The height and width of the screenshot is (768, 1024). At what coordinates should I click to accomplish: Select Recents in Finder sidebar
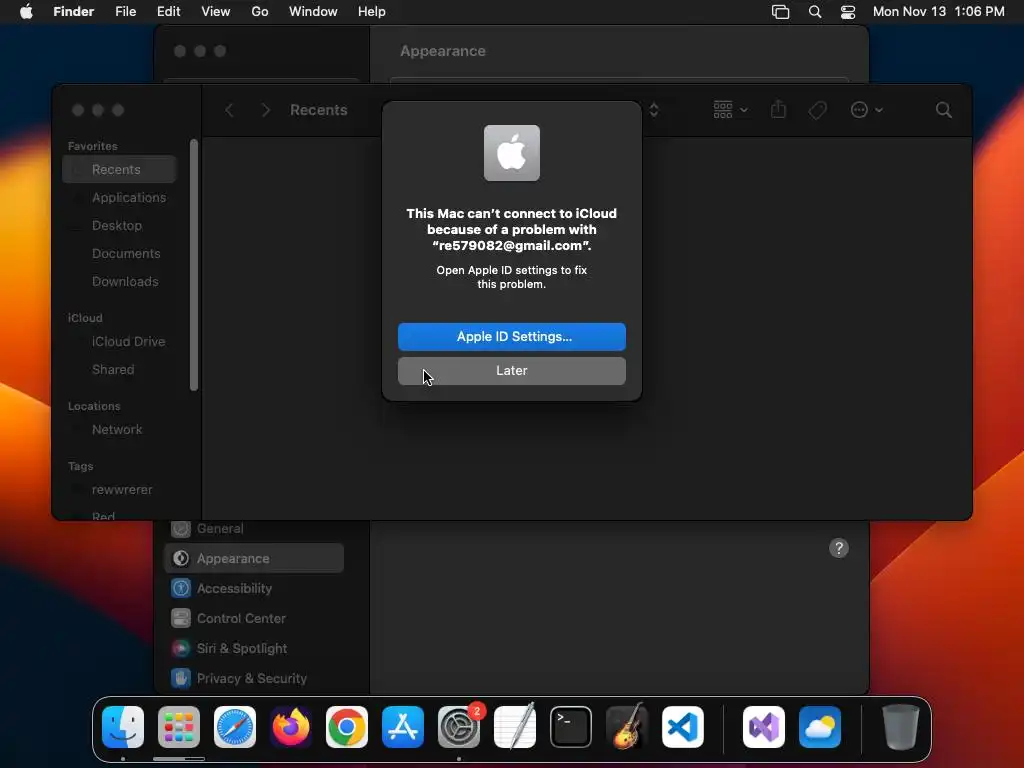click(120, 170)
